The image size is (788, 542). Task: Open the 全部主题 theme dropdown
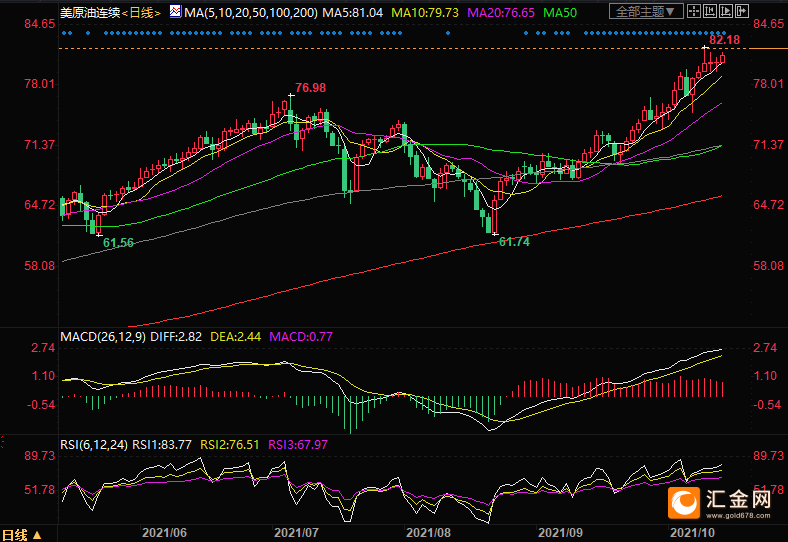(x=646, y=11)
